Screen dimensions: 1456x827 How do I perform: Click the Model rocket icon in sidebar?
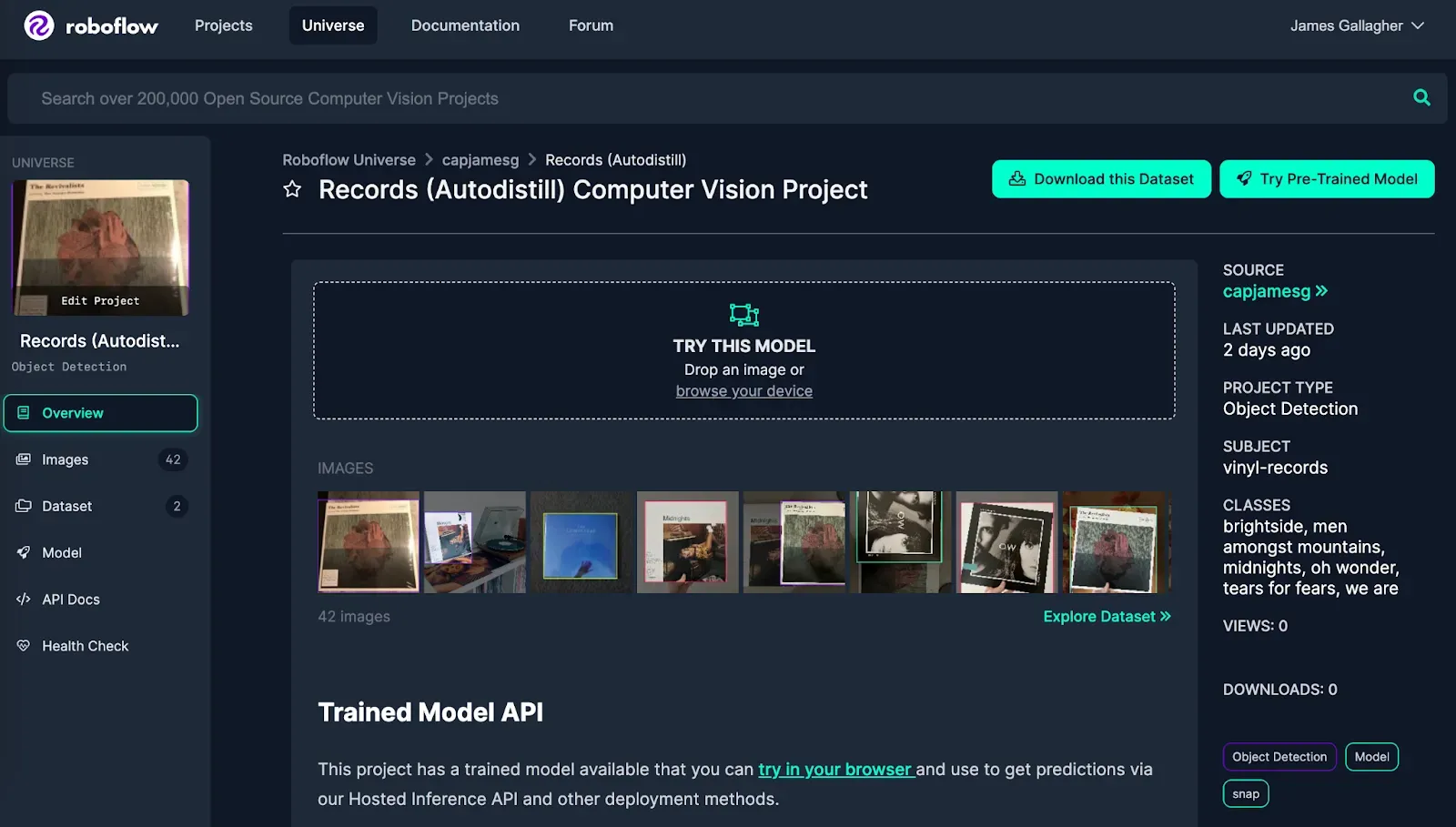point(24,552)
